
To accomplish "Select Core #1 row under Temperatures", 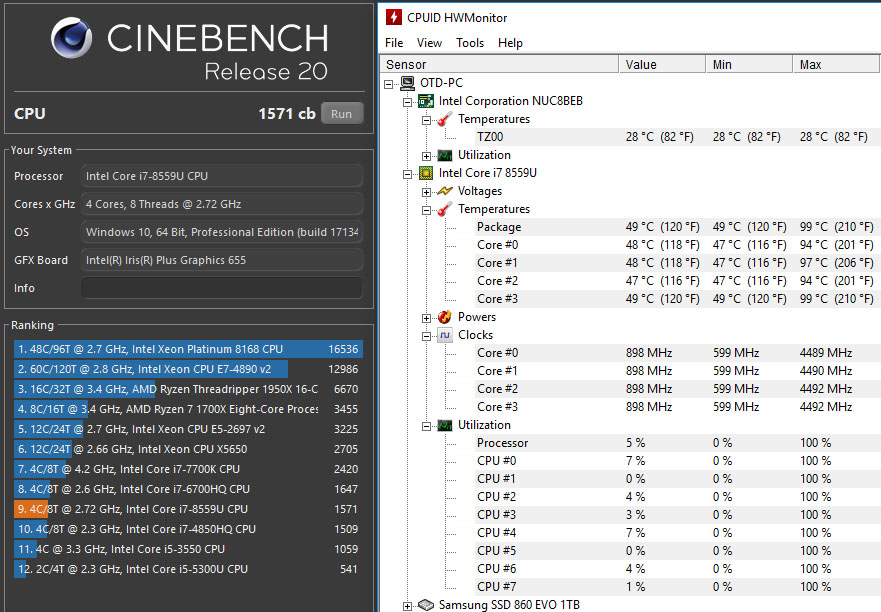I will (676, 263).
